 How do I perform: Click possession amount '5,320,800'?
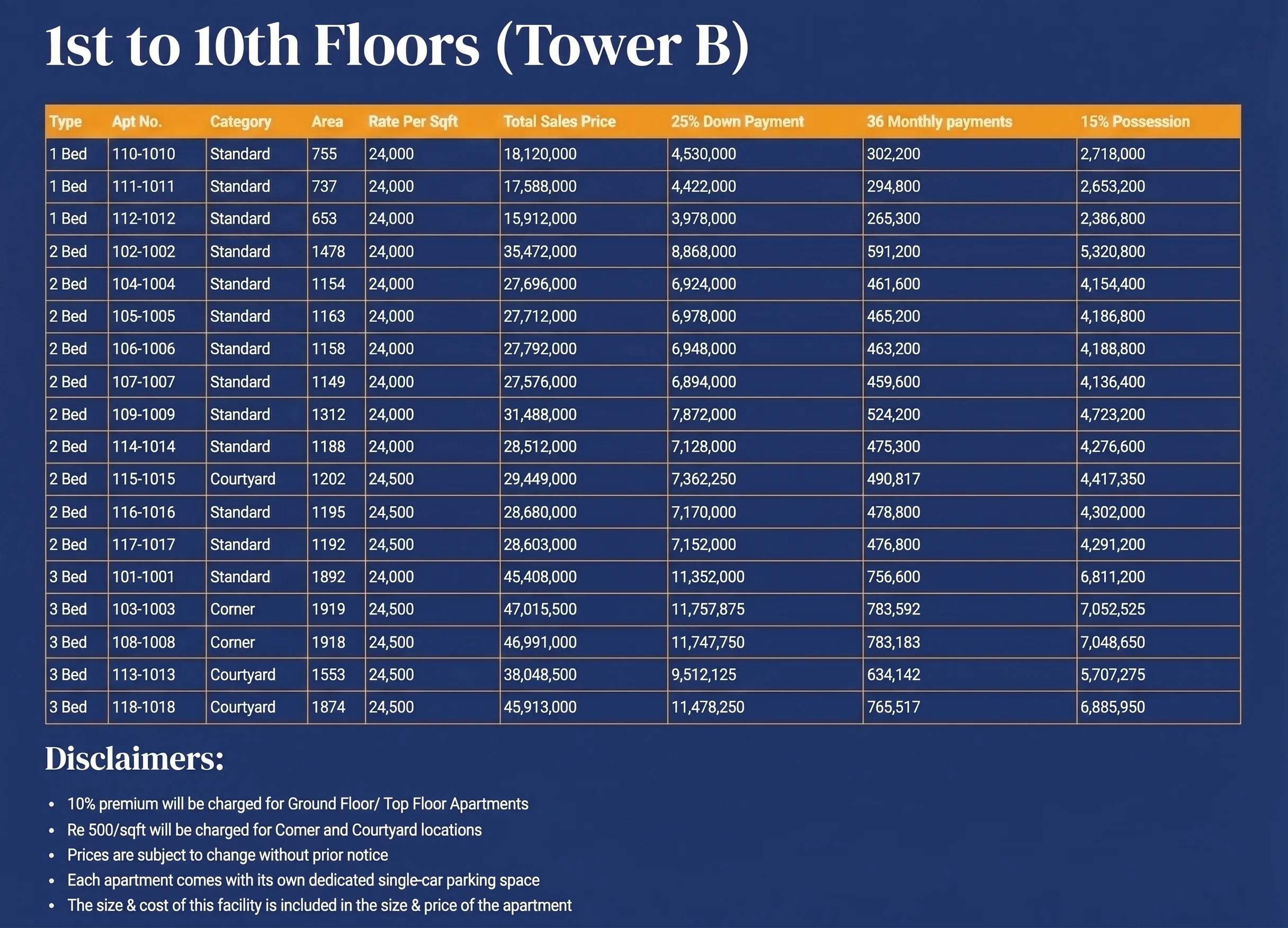click(1113, 252)
